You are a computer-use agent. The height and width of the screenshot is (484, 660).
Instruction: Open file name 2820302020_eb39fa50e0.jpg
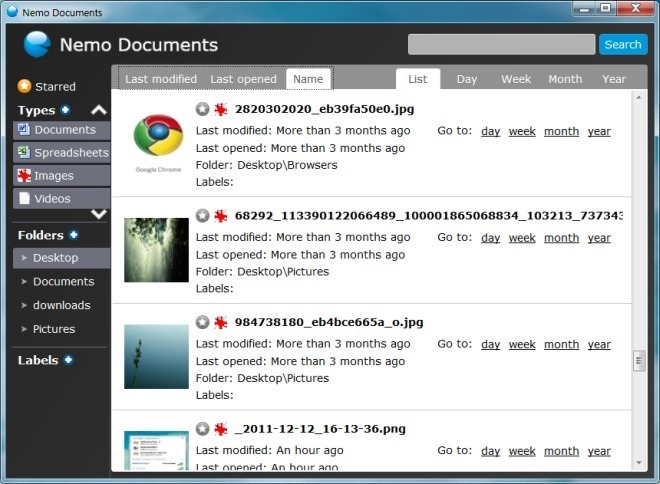325,109
